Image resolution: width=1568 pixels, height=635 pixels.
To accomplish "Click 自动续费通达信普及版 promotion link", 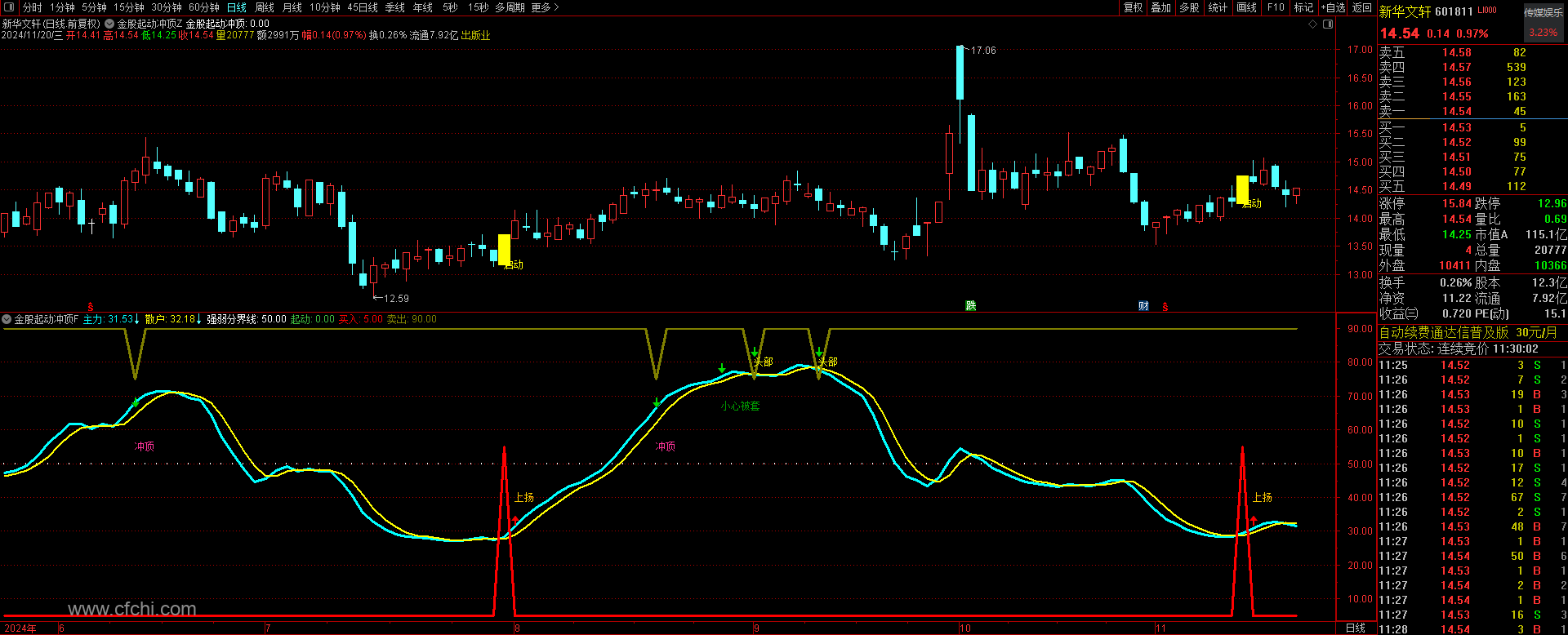I will 1468,333.
